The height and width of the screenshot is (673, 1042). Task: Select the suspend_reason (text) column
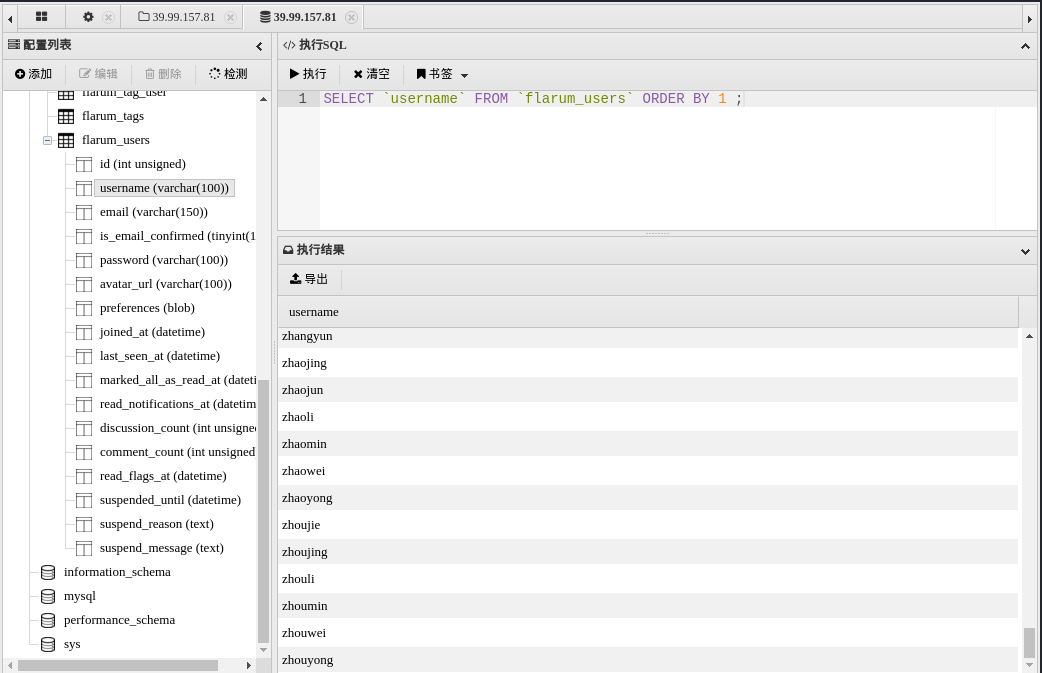[x=157, y=524]
